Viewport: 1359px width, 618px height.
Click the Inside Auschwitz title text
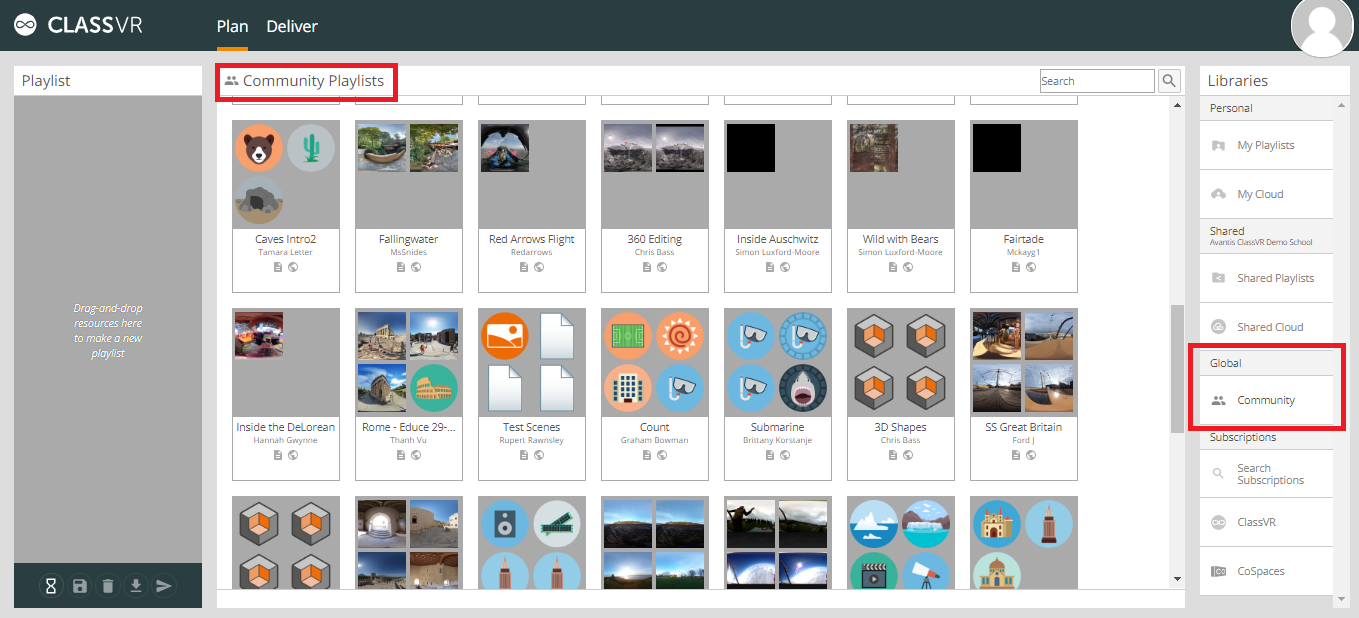pos(778,239)
